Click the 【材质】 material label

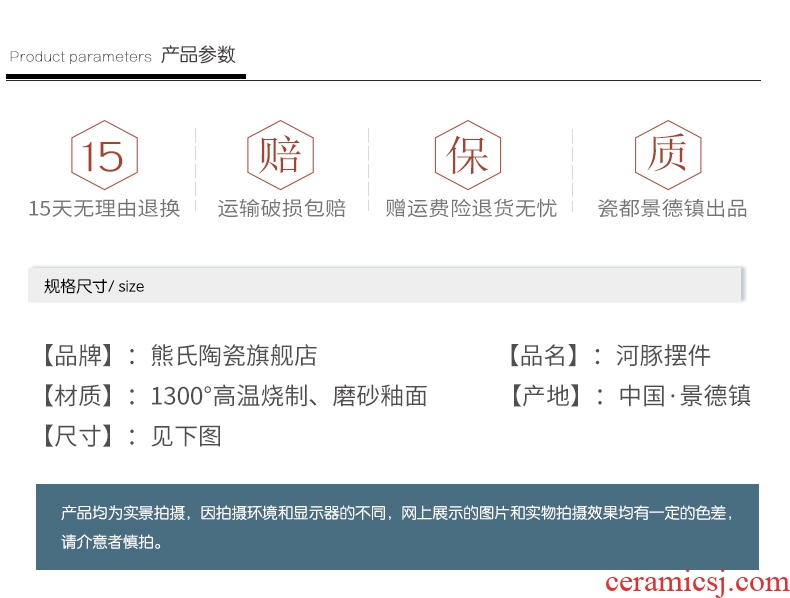77,396
